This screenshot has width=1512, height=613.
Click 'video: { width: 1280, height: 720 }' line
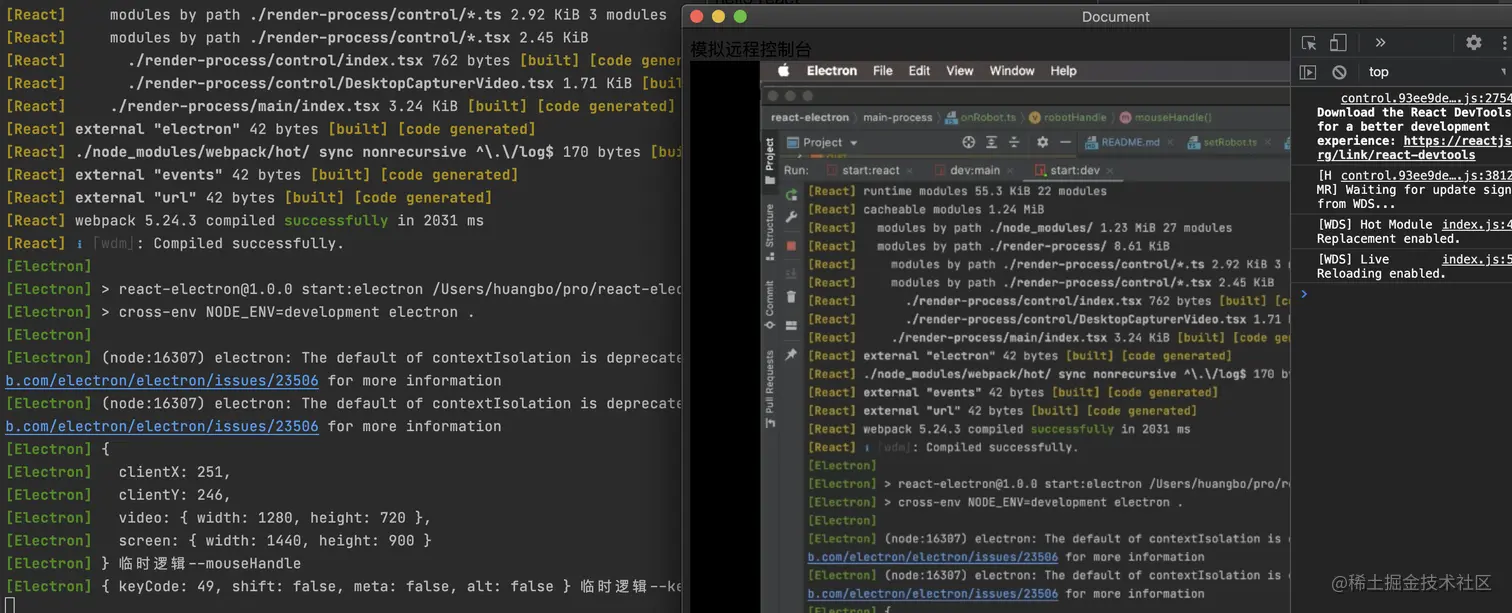[x=275, y=518]
